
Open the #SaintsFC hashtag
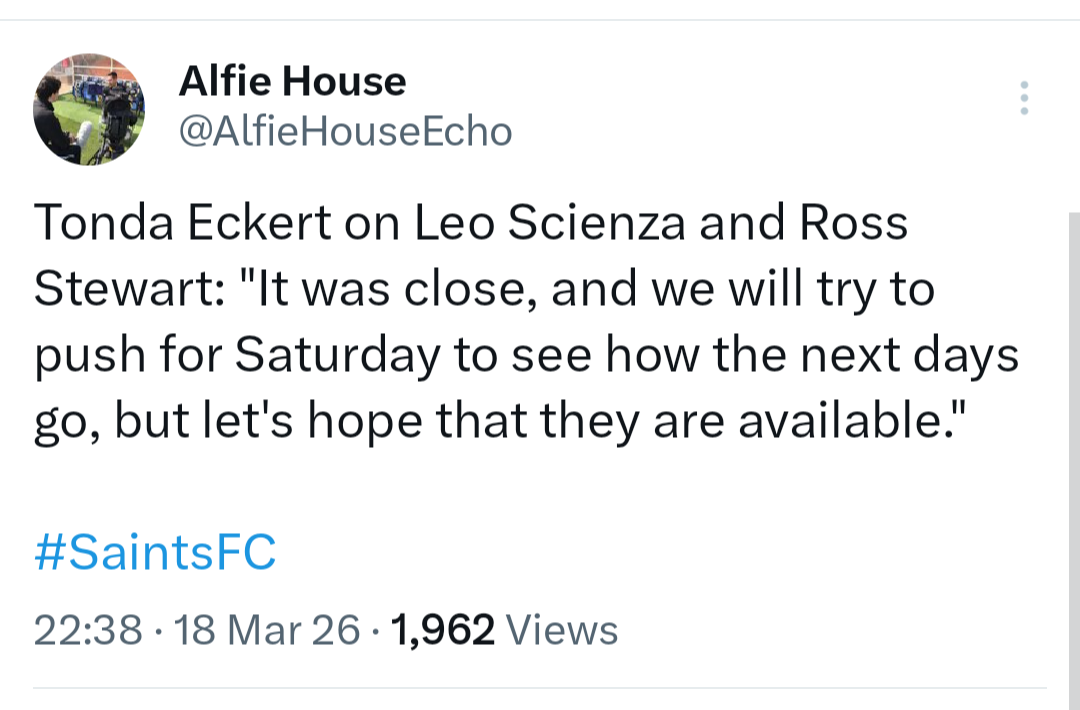[x=155, y=553]
